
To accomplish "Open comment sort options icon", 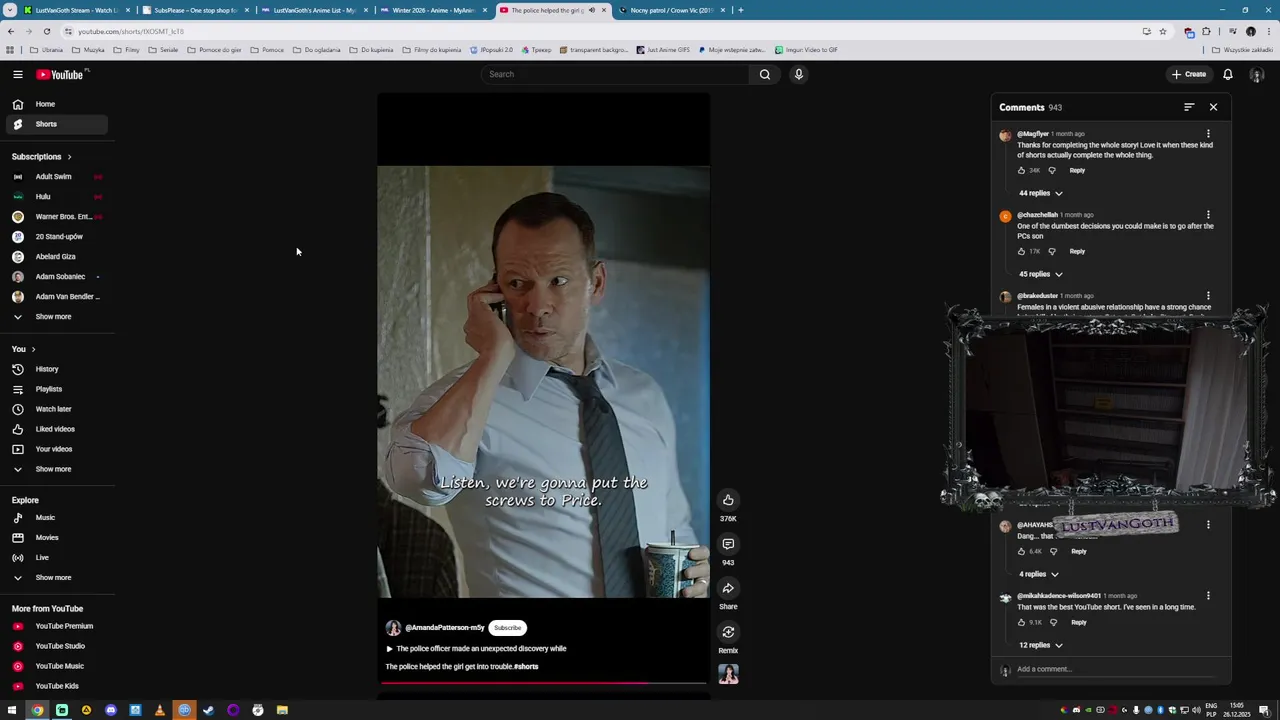I will click(1189, 107).
